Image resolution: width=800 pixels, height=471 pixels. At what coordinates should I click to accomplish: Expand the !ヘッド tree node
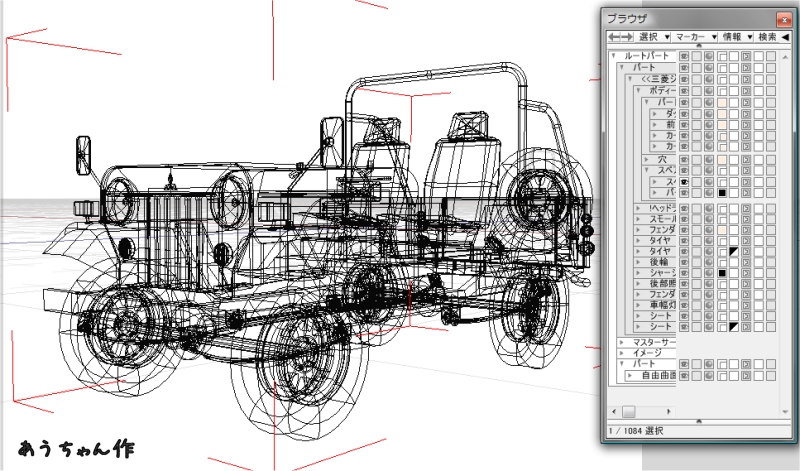pos(639,208)
